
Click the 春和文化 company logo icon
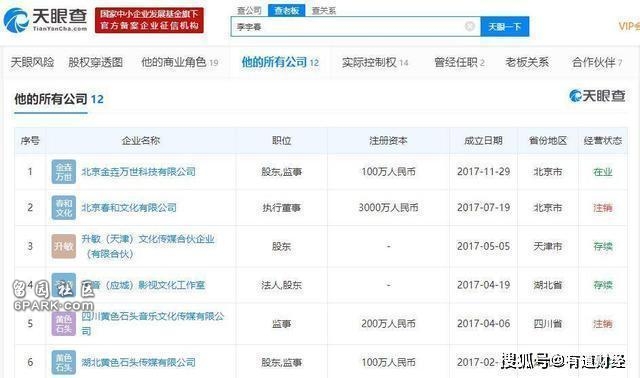tap(64, 208)
